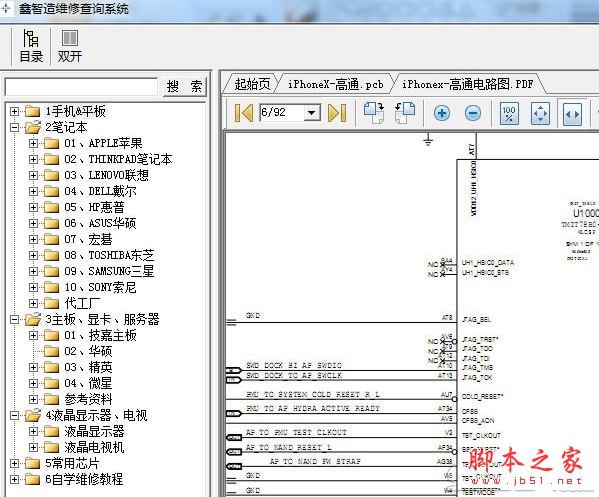Select the 液晶电视机 folder
Screen dimensions: 599x497
pos(94,447)
